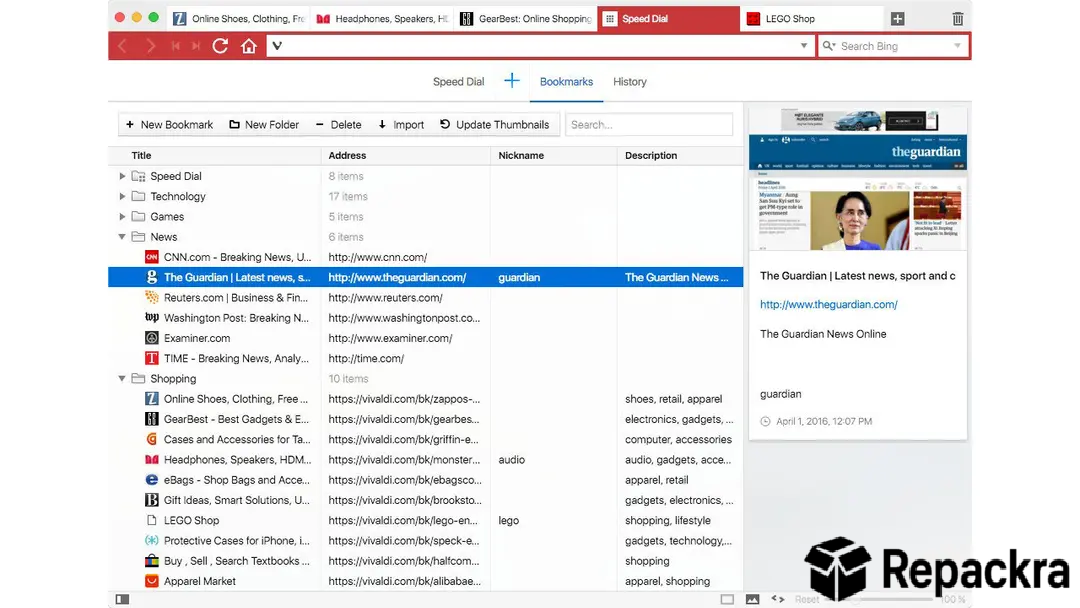Screen dimensions: 1080x608
Task: Click the eBags bookmark favicon
Action: point(152,480)
